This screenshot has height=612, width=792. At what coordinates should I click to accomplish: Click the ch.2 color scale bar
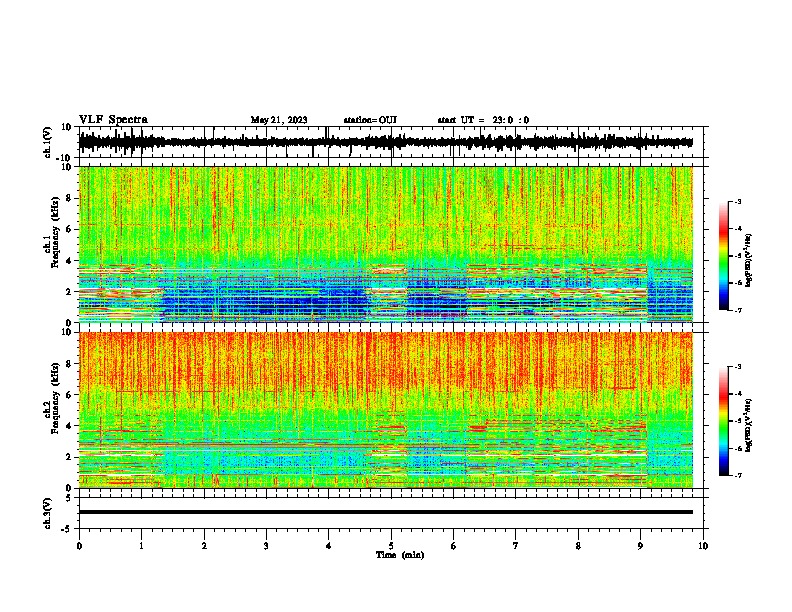pos(724,421)
